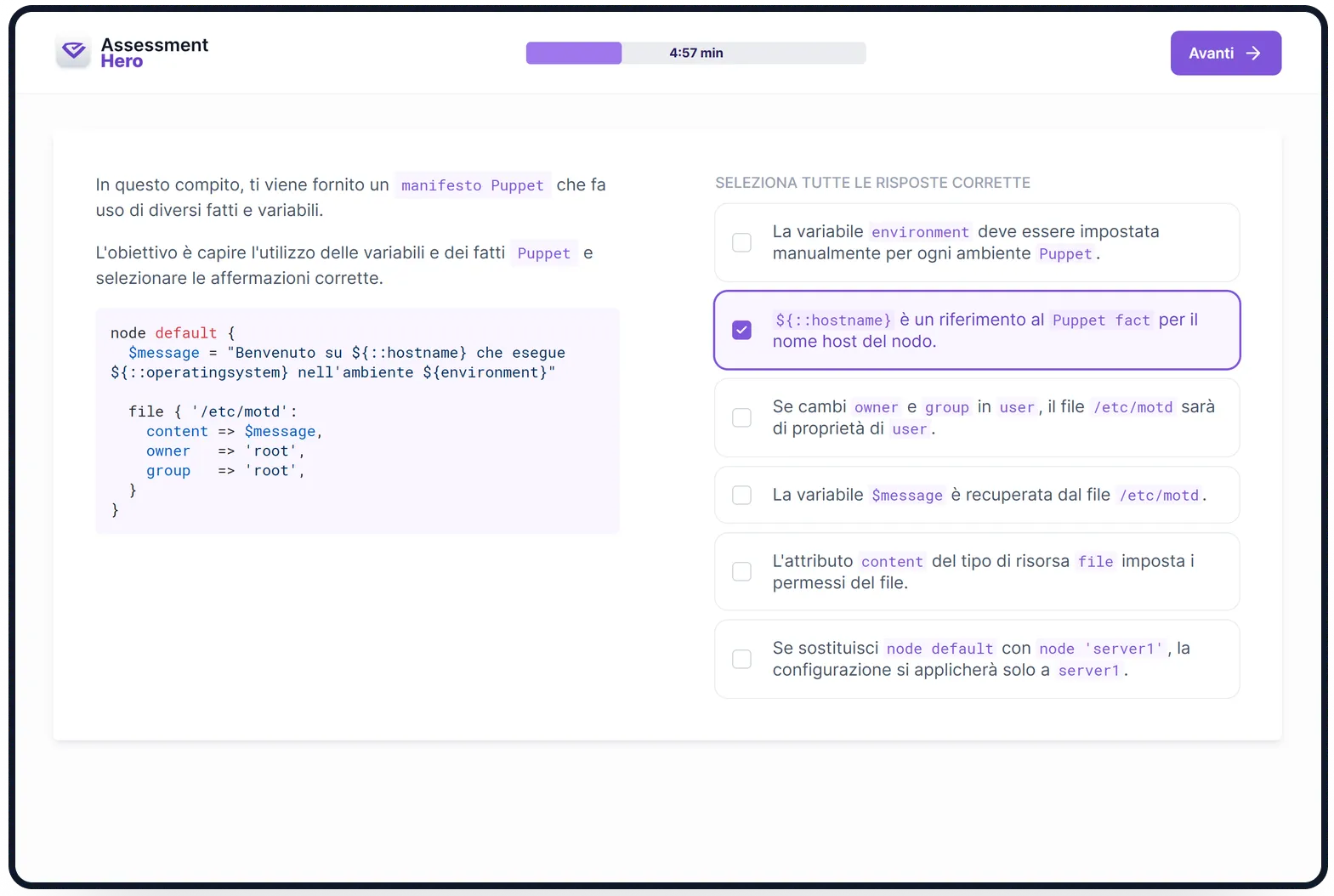Check the 'Se cambi owner e group' checkbox
This screenshot has height=896, width=1334.
click(x=741, y=417)
